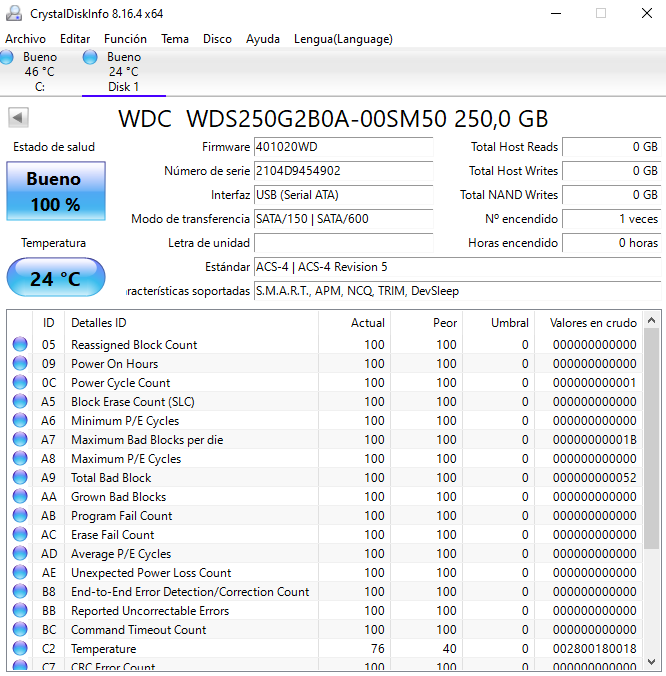Click status orb of Program Fail Count row
The width and height of the screenshot is (666, 676).
pyautogui.click(x=20, y=515)
